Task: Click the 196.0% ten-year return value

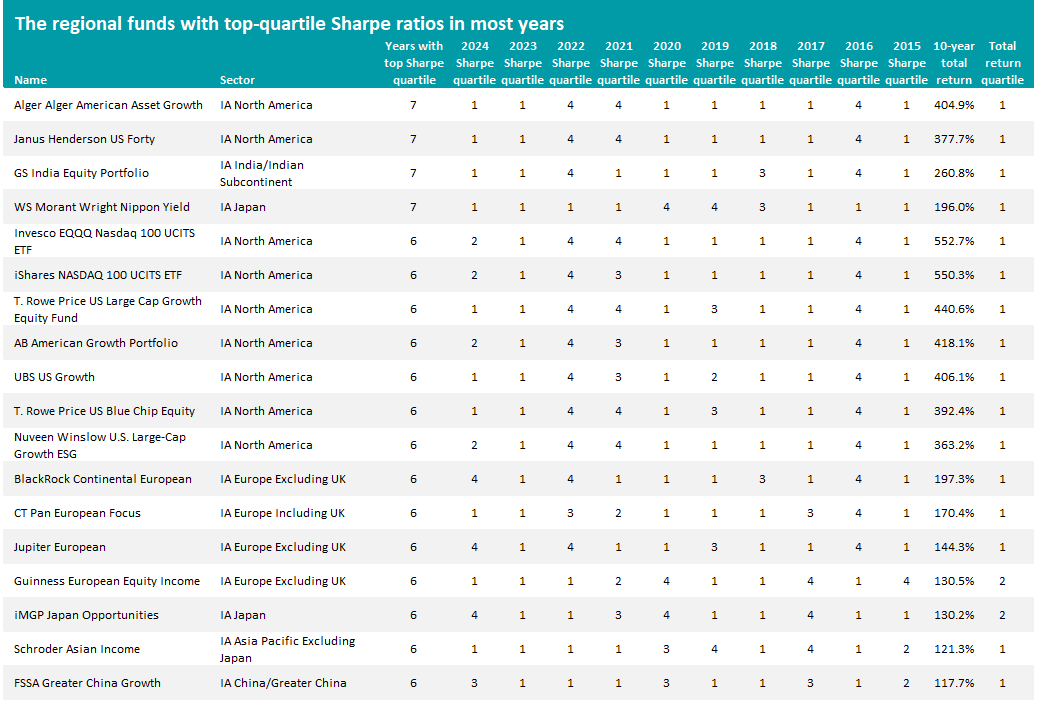Action: click(954, 207)
